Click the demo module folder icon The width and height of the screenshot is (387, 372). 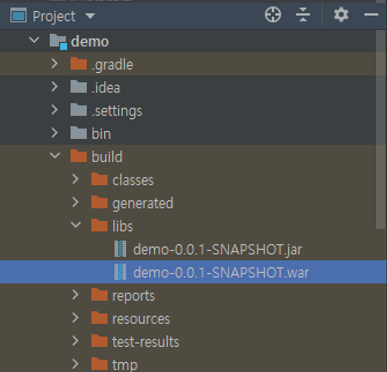tap(58, 41)
